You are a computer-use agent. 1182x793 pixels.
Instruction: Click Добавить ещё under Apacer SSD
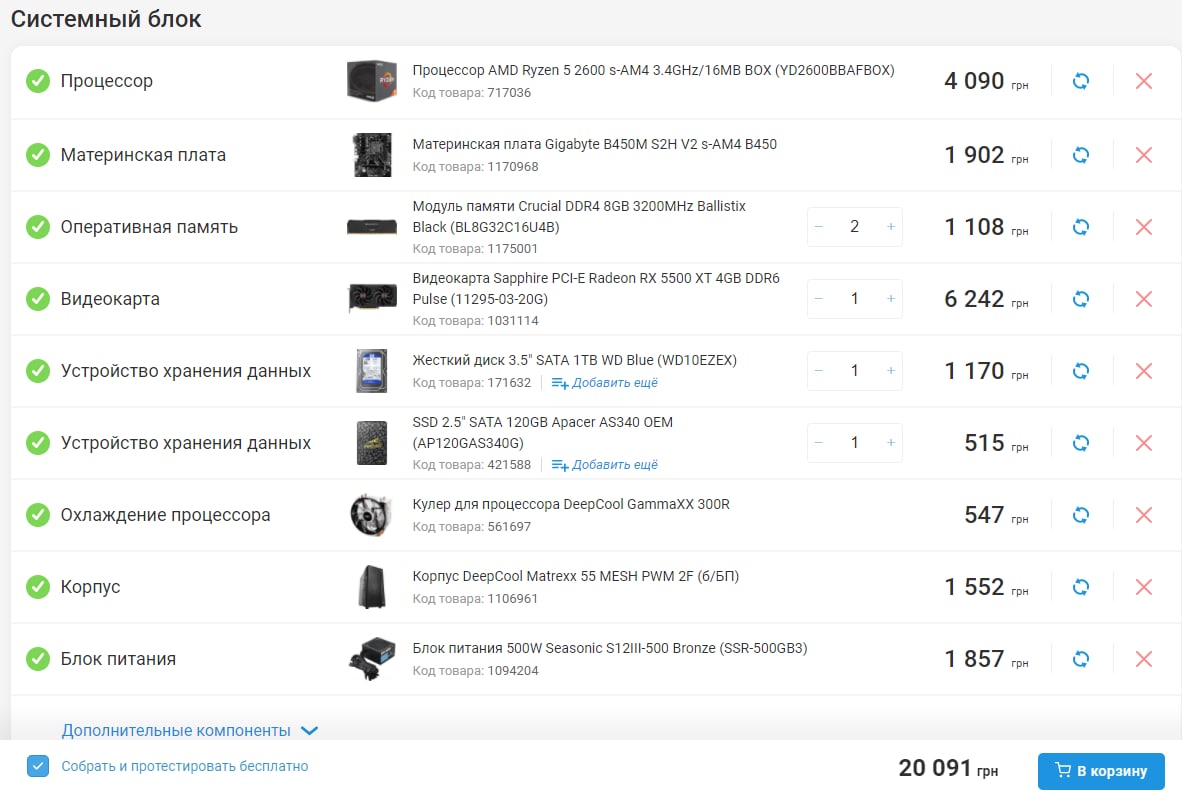[x=605, y=465]
